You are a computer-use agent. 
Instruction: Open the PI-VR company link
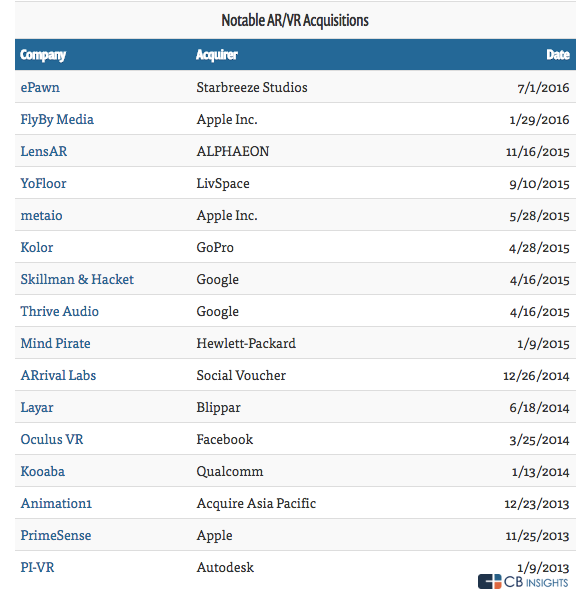pos(37,568)
